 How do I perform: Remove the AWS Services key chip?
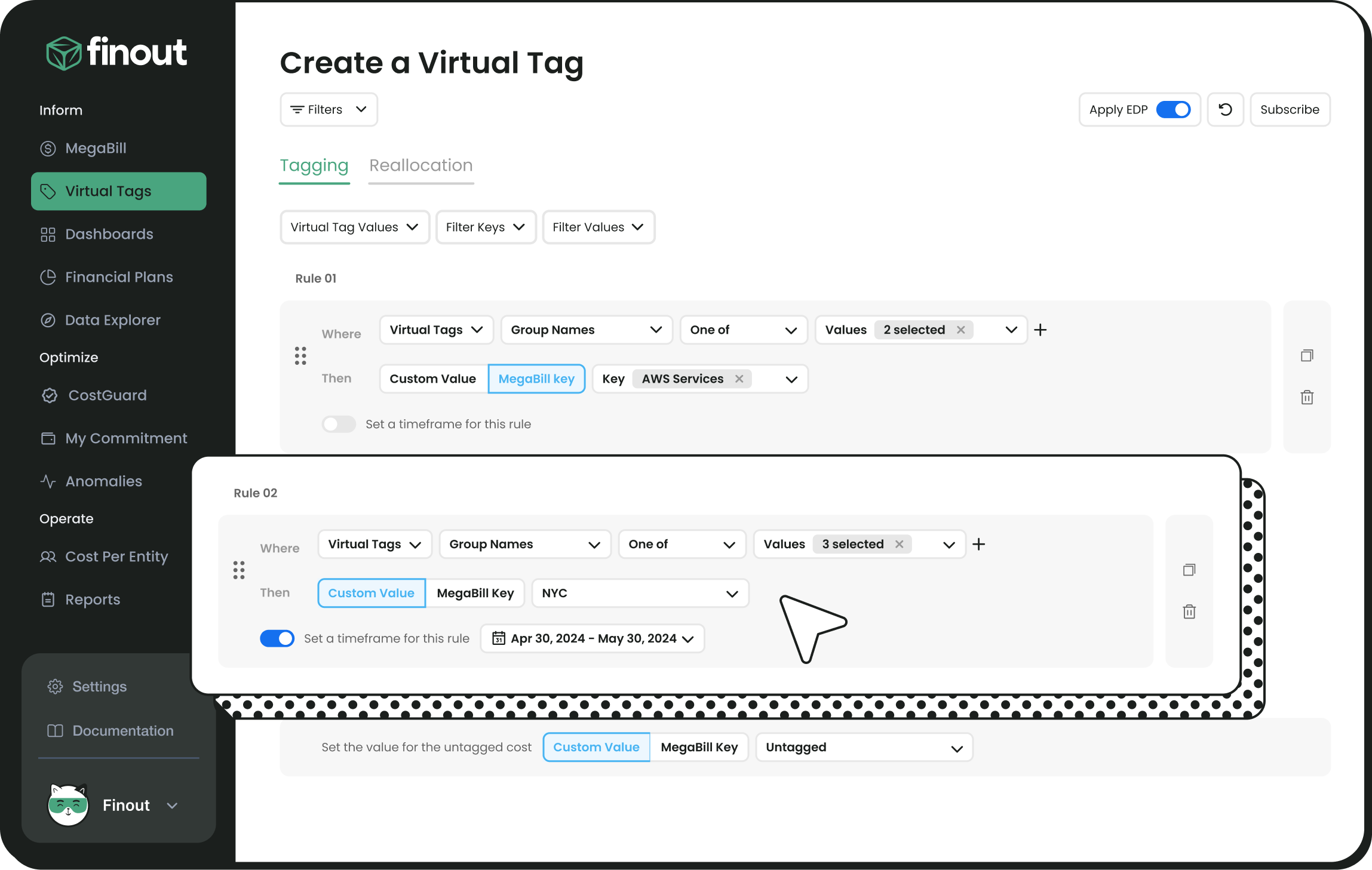(x=739, y=379)
